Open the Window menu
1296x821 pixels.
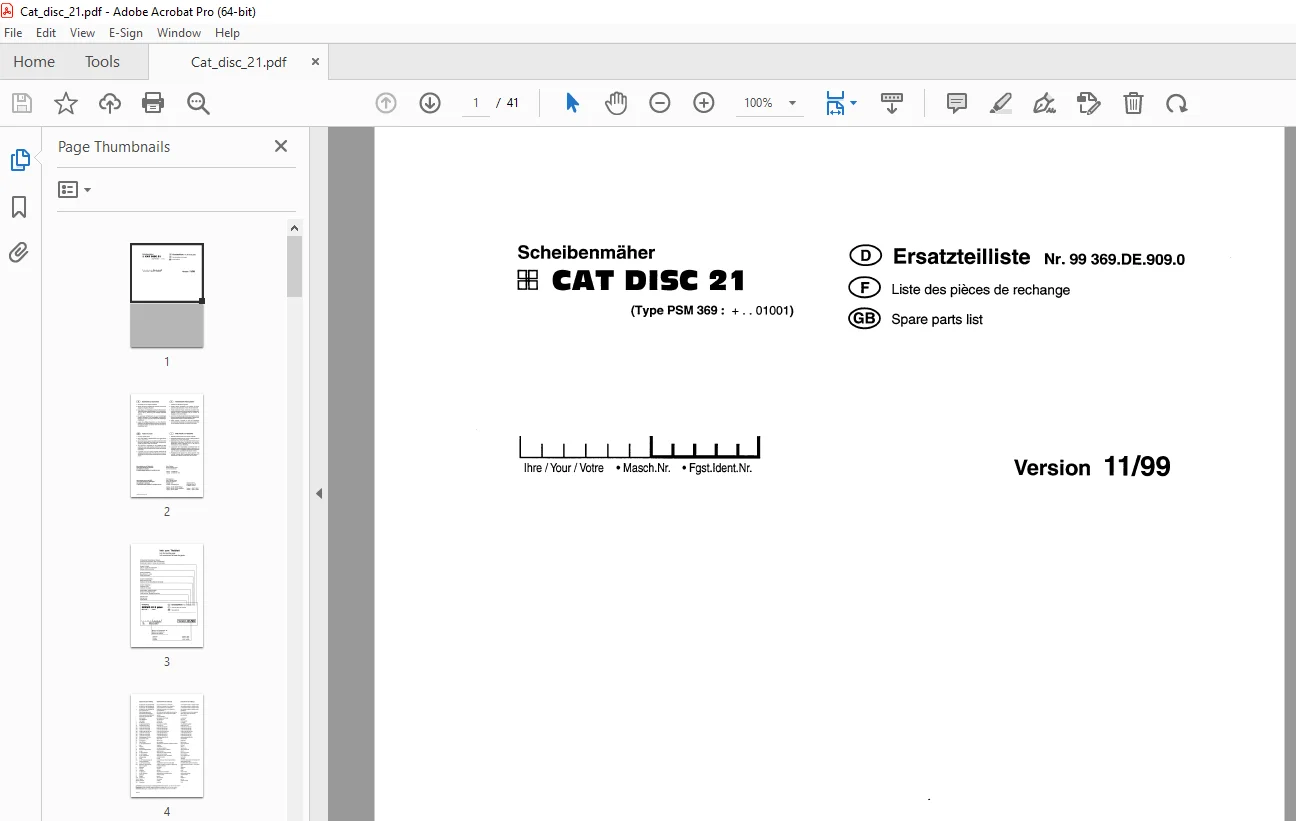pyautogui.click(x=179, y=33)
